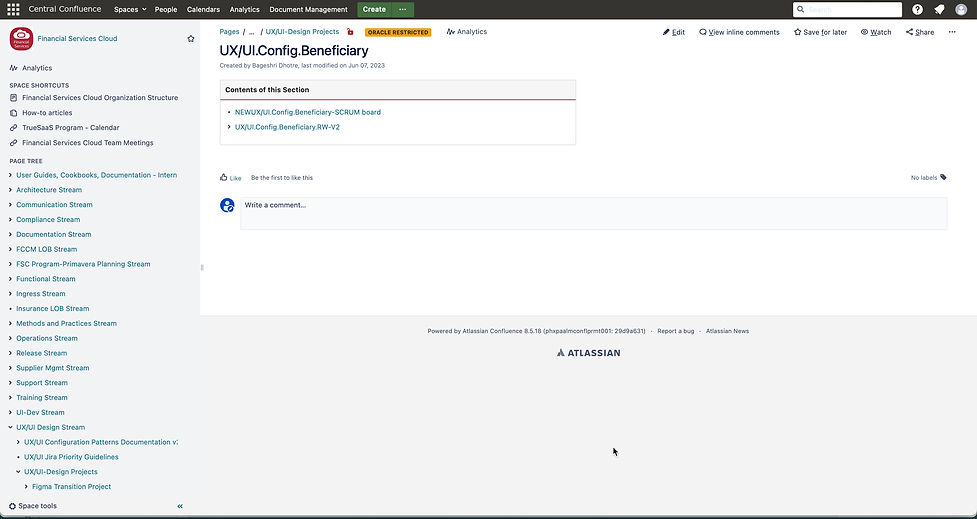Open the notifications bell icon
Image resolution: width=977 pixels, height=519 pixels.
[x=939, y=9]
